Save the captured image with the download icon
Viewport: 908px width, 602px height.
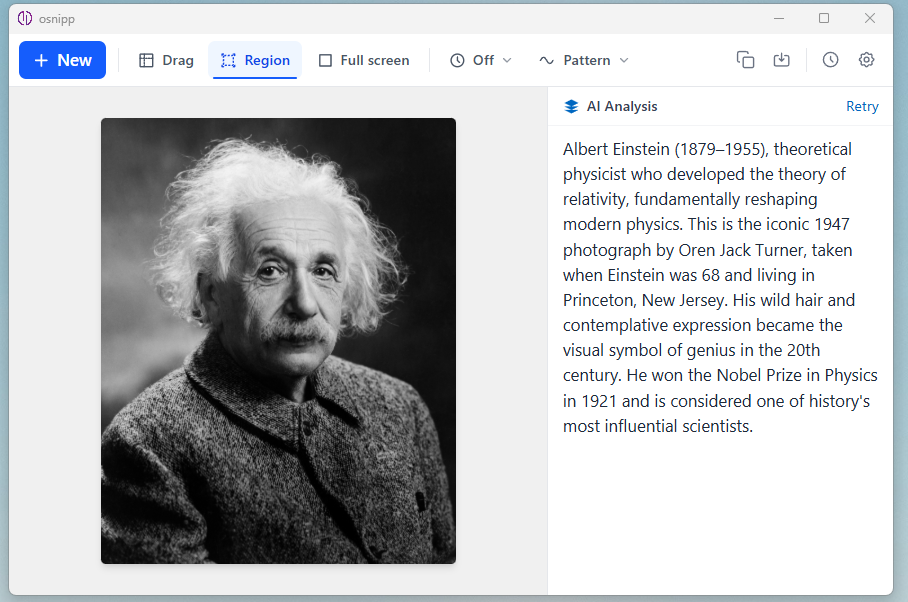[781, 60]
